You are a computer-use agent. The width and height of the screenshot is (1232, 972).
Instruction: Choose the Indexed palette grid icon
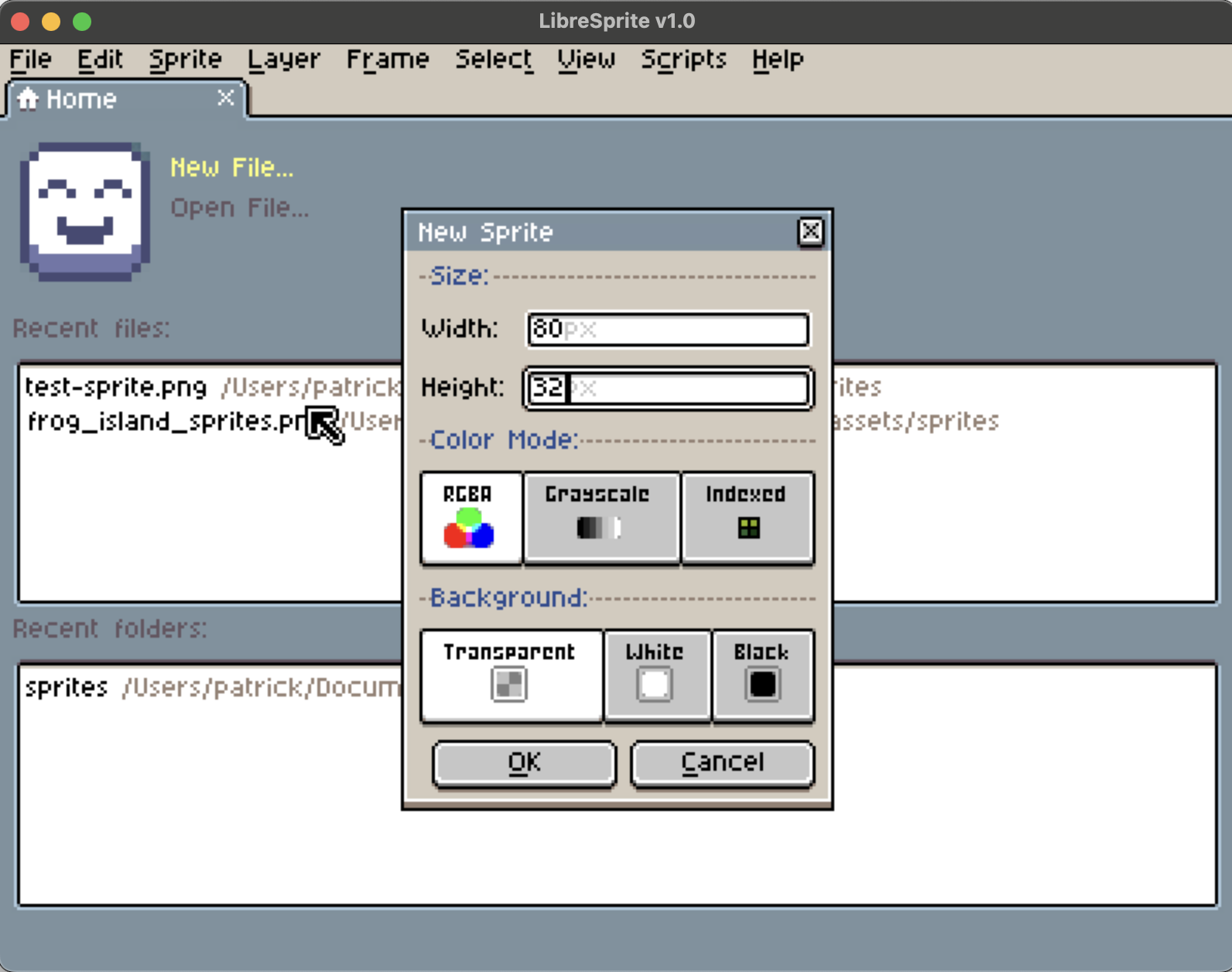(748, 528)
